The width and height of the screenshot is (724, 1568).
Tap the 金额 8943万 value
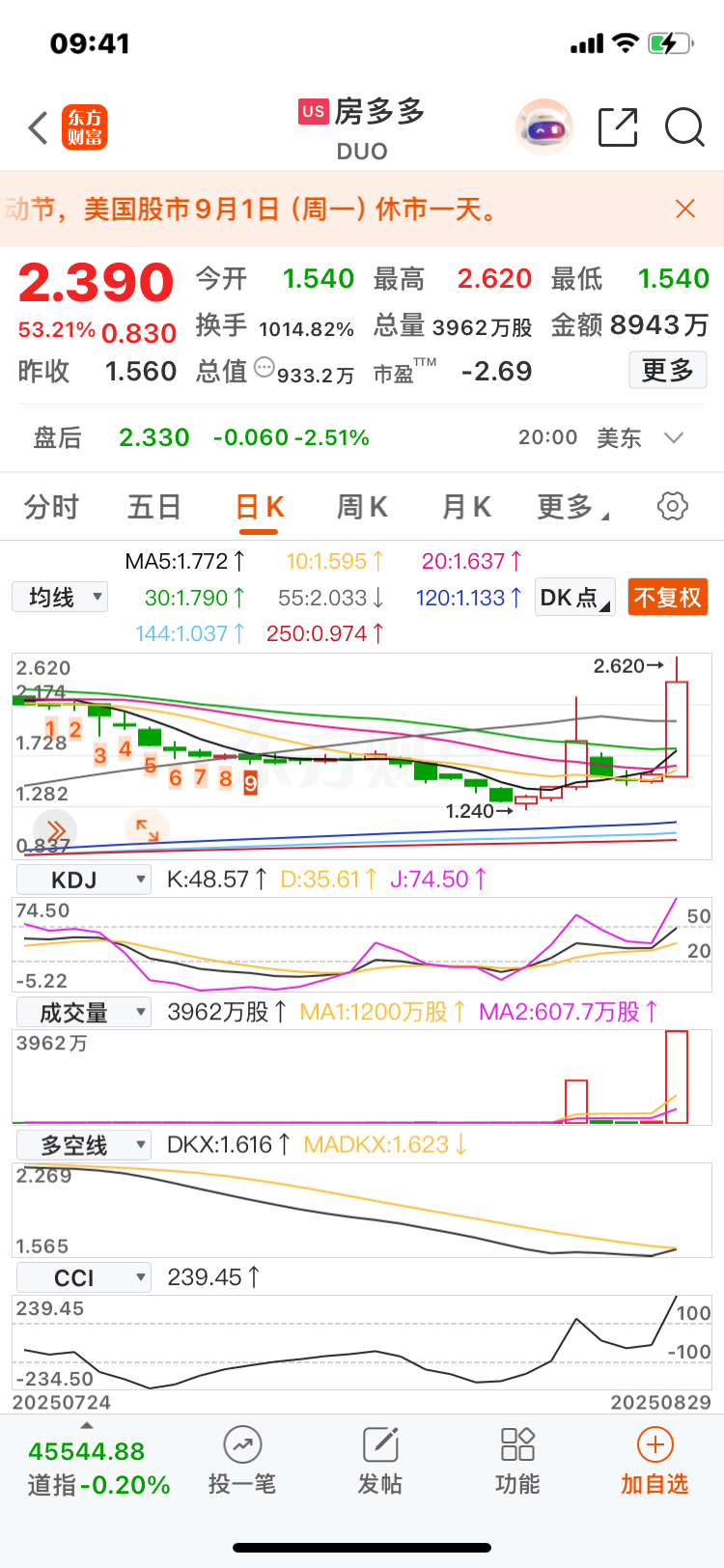pos(659,325)
